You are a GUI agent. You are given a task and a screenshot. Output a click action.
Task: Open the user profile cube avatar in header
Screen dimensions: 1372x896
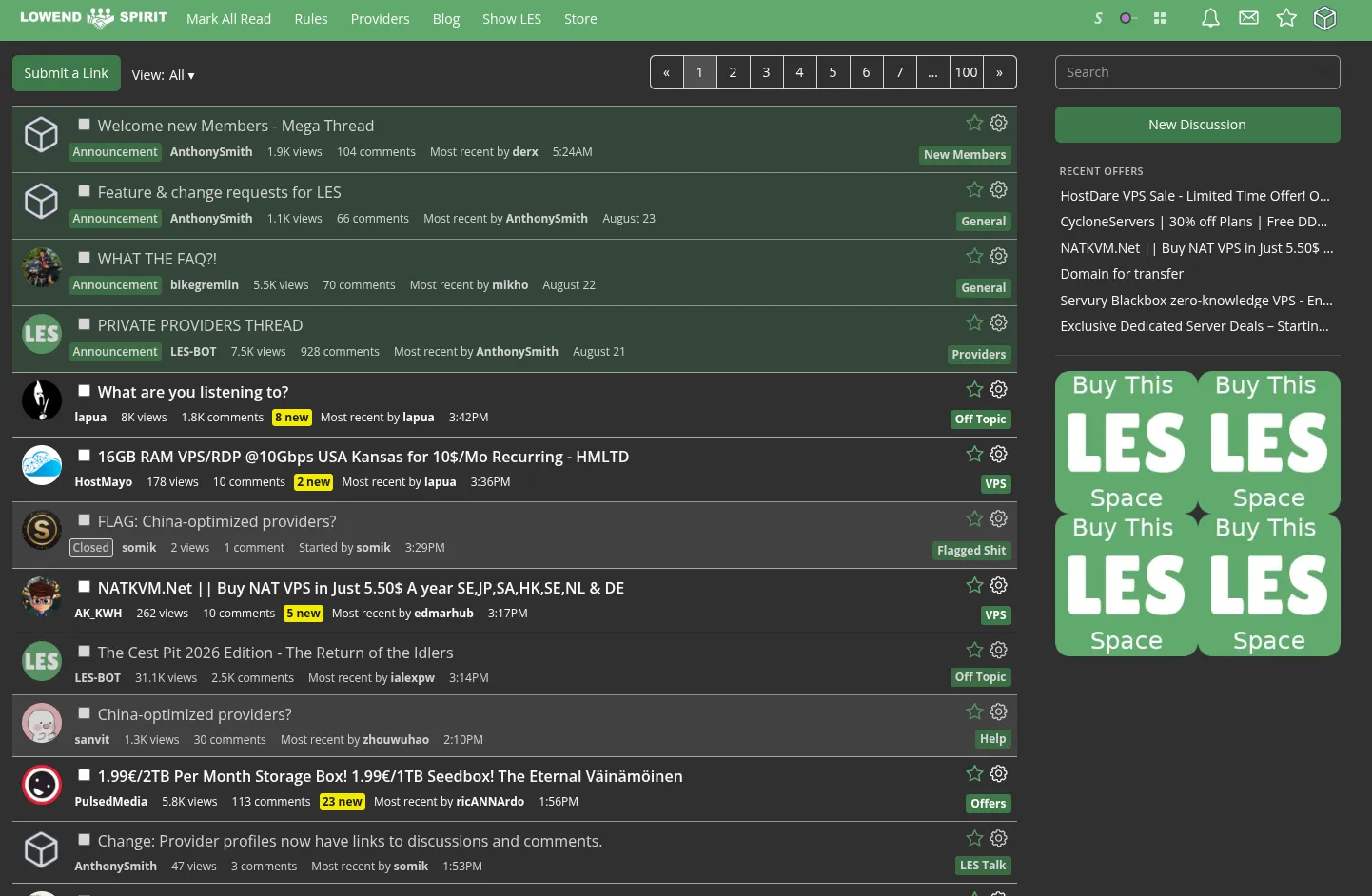coord(1324,18)
